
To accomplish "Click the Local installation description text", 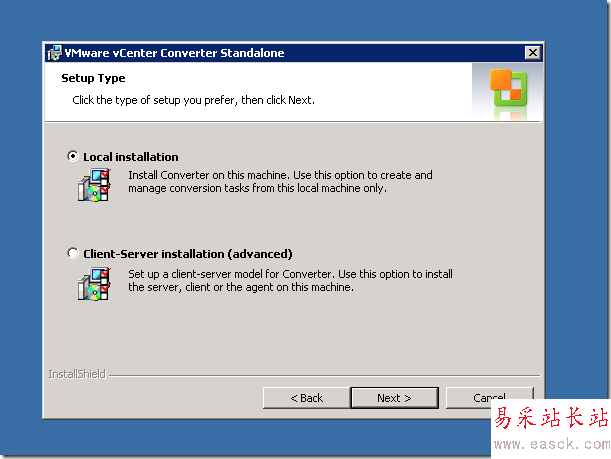I will click(x=280, y=181).
